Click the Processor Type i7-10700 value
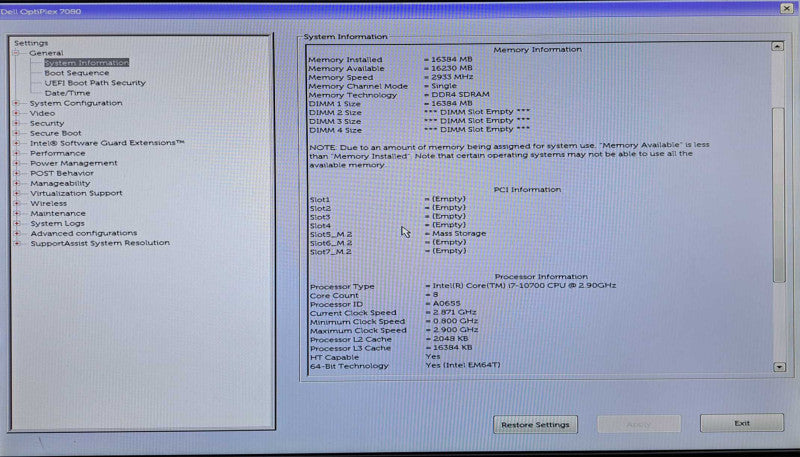800x457 pixels. [524, 286]
